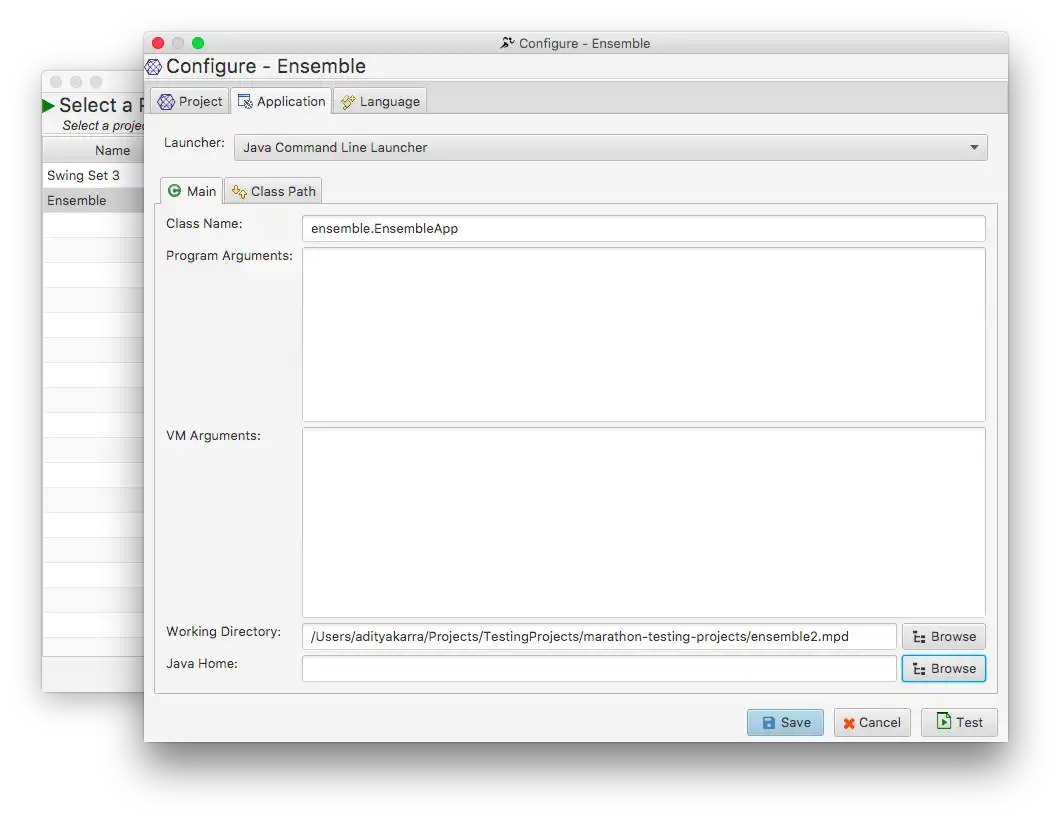1064x822 pixels.
Task: Click the Working Directory path field
Action: point(599,637)
